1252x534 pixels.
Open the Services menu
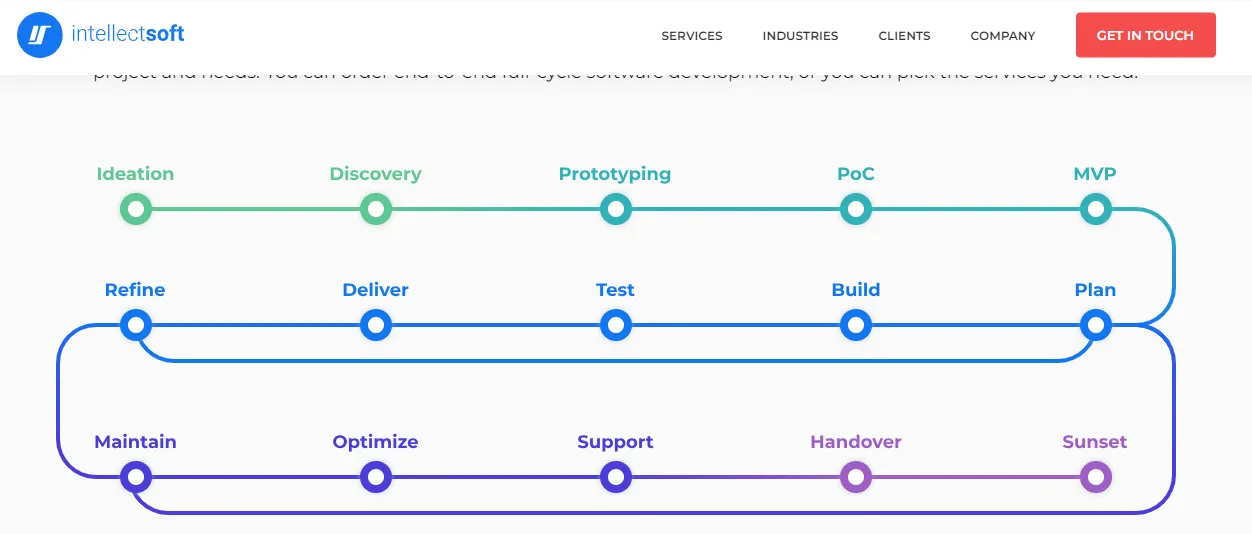click(692, 36)
